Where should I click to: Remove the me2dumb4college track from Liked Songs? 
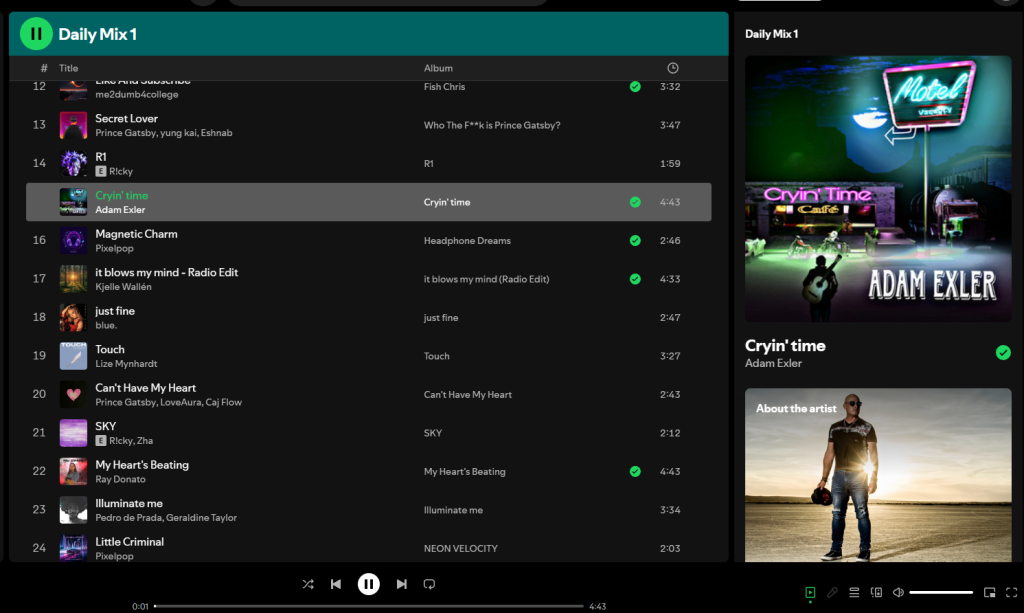point(635,86)
